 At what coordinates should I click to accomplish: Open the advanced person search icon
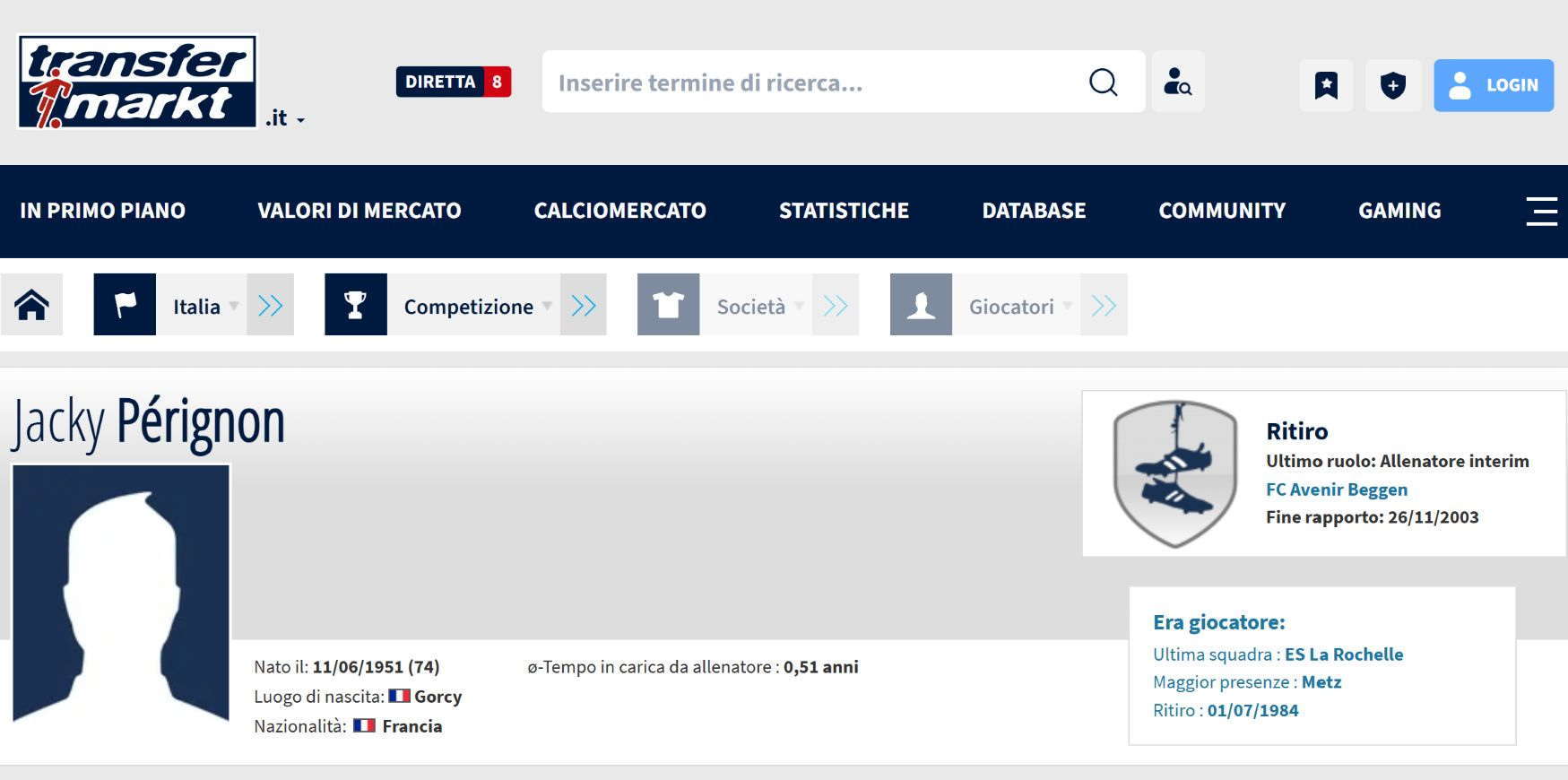[x=1177, y=82]
